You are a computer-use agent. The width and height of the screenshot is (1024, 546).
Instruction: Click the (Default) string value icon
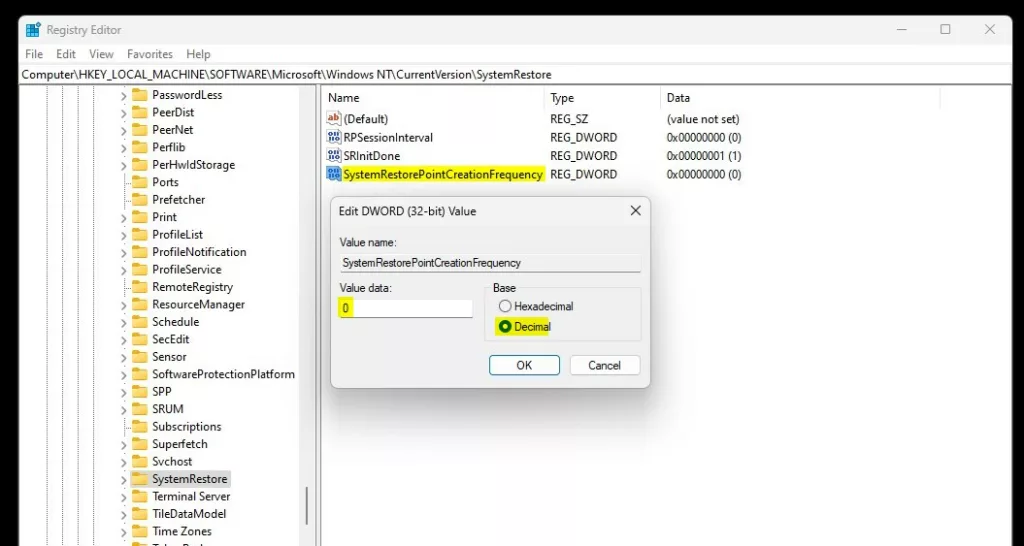[x=334, y=118]
